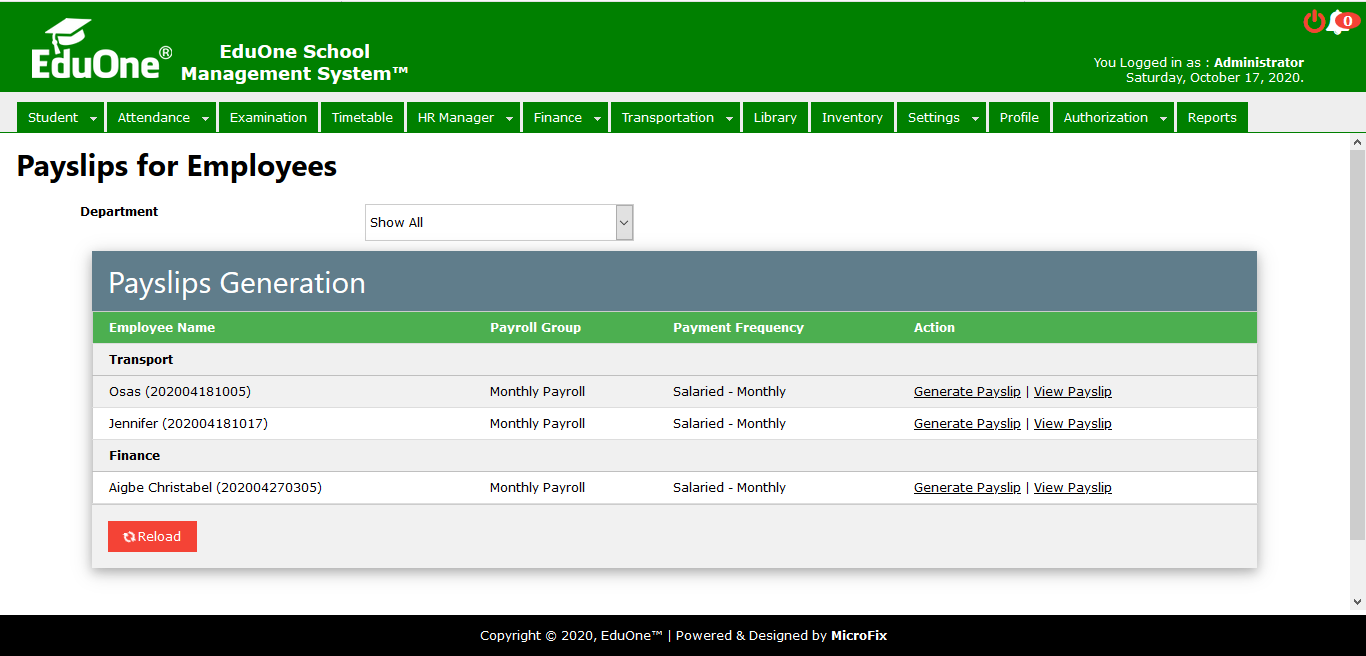View Payslip for Aigbe Christabel
The width and height of the screenshot is (1366, 656).
point(1072,488)
